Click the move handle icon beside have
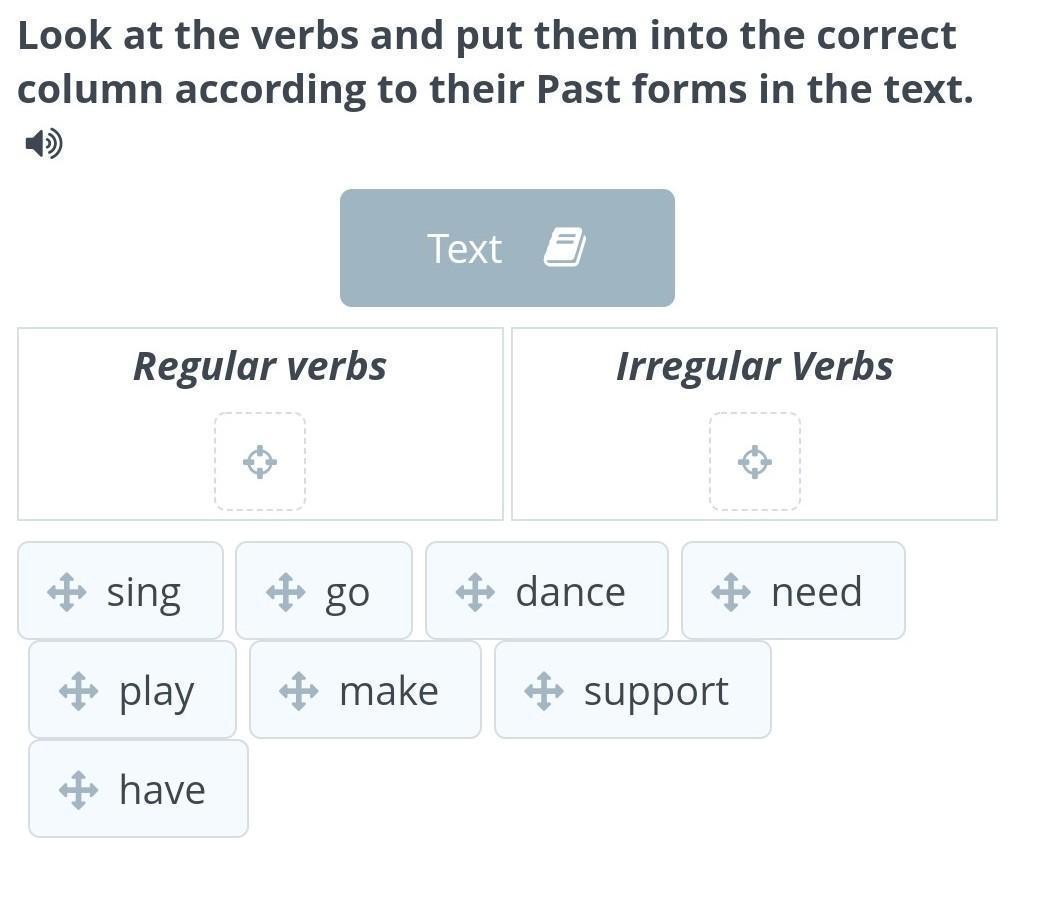Image resolution: width=1047 pixels, height=913 pixels. point(79,789)
